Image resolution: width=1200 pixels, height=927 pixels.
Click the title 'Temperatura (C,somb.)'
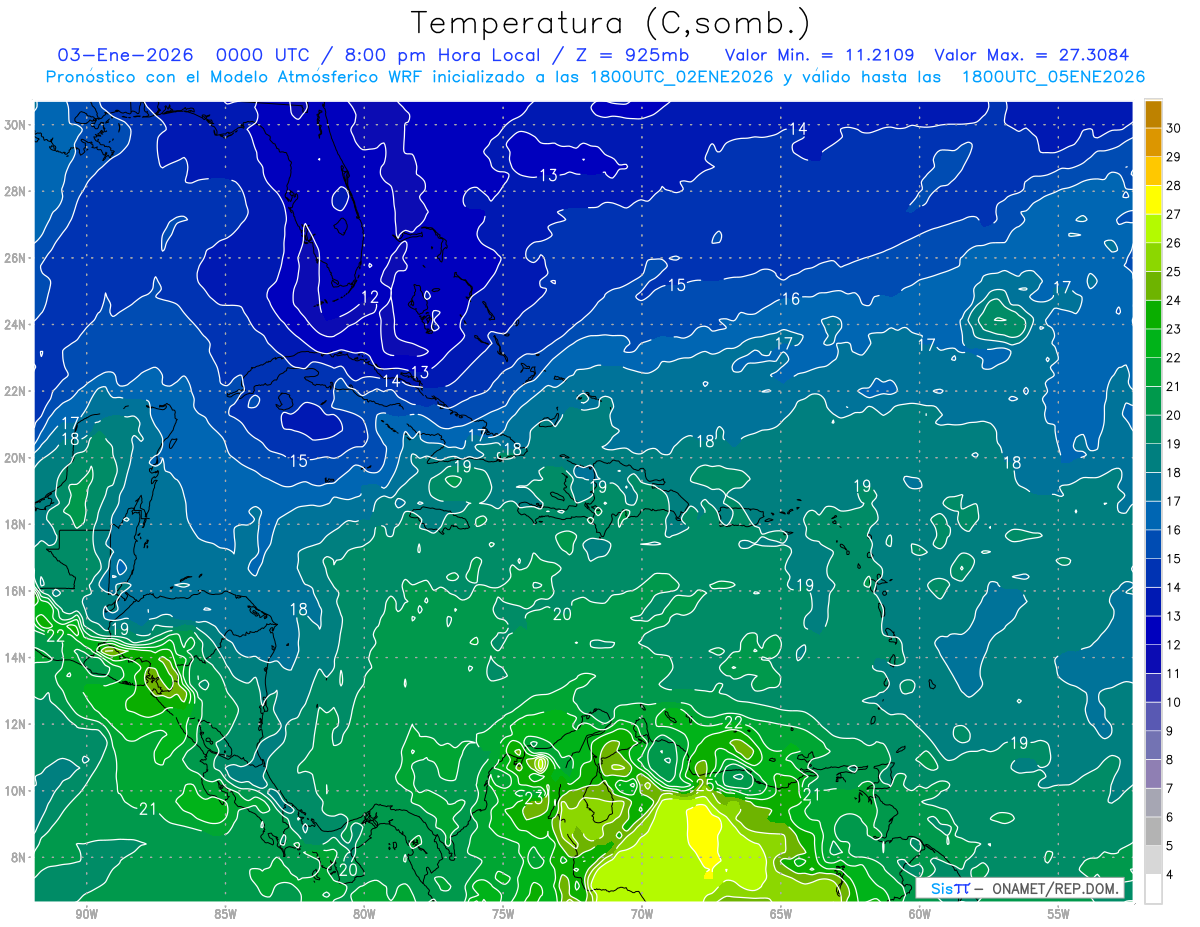pyautogui.click(x=611, y=23)
